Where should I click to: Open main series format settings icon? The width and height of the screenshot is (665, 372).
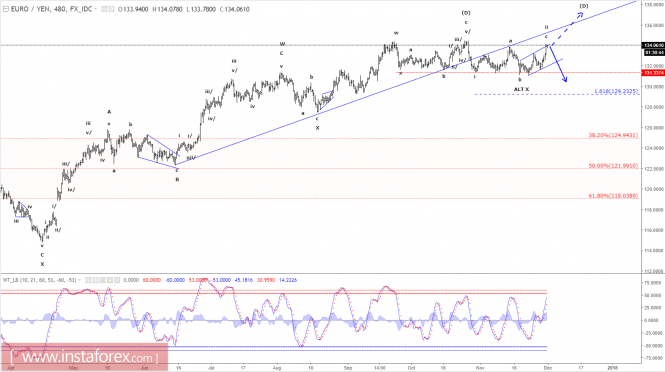[x=111, y=9]
